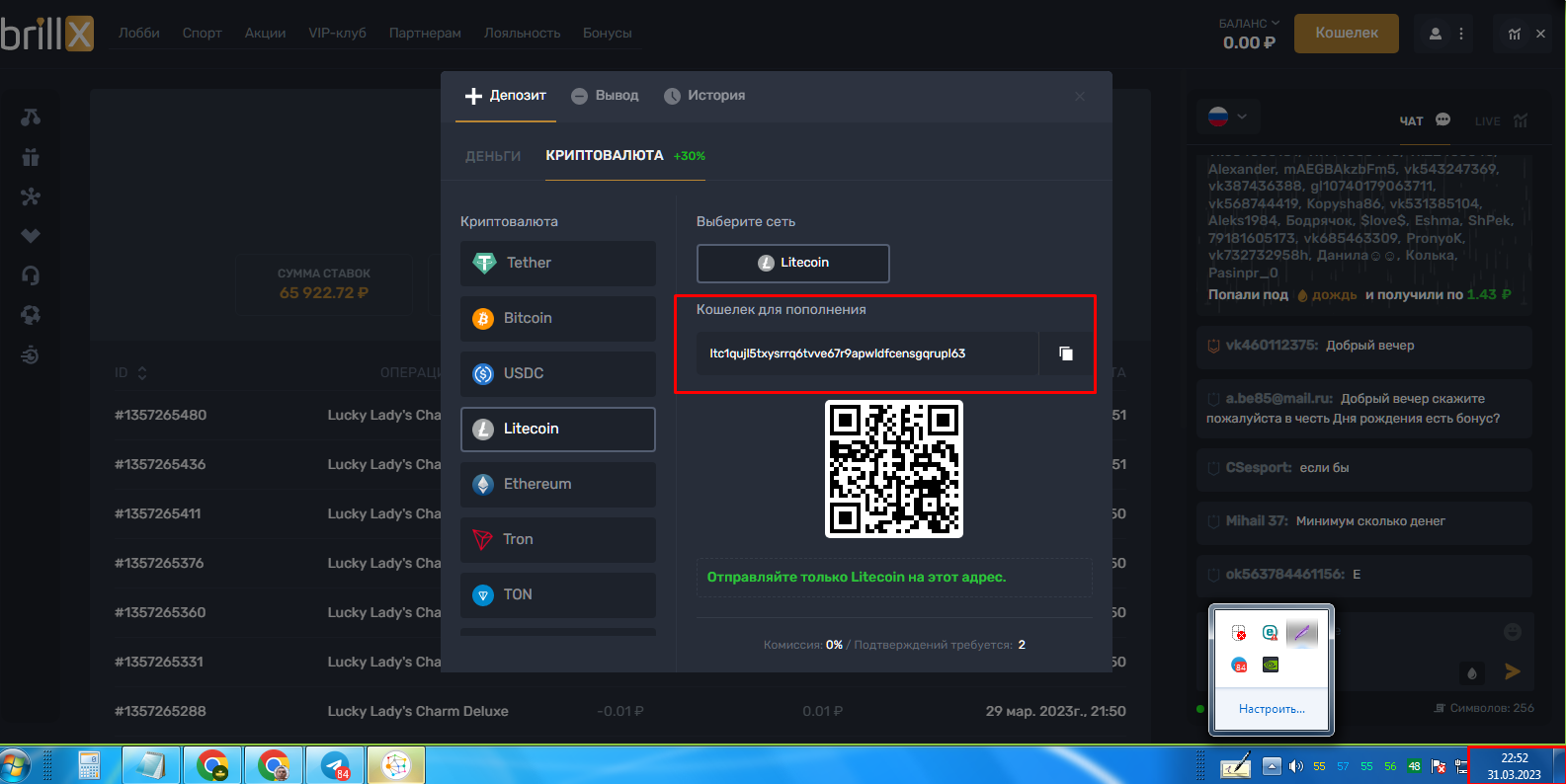Close the chat panel

coord(1540,34)
